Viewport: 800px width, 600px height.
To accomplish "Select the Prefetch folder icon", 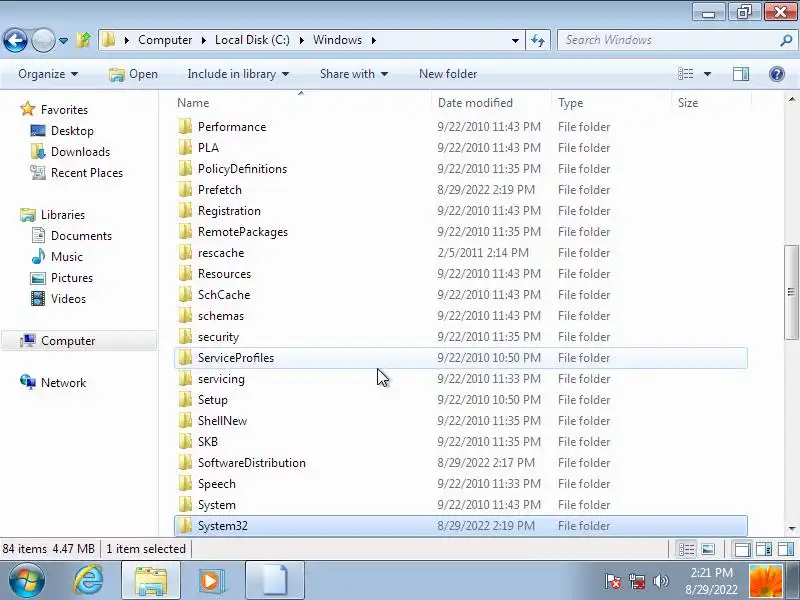I will (x=185, y=189).
